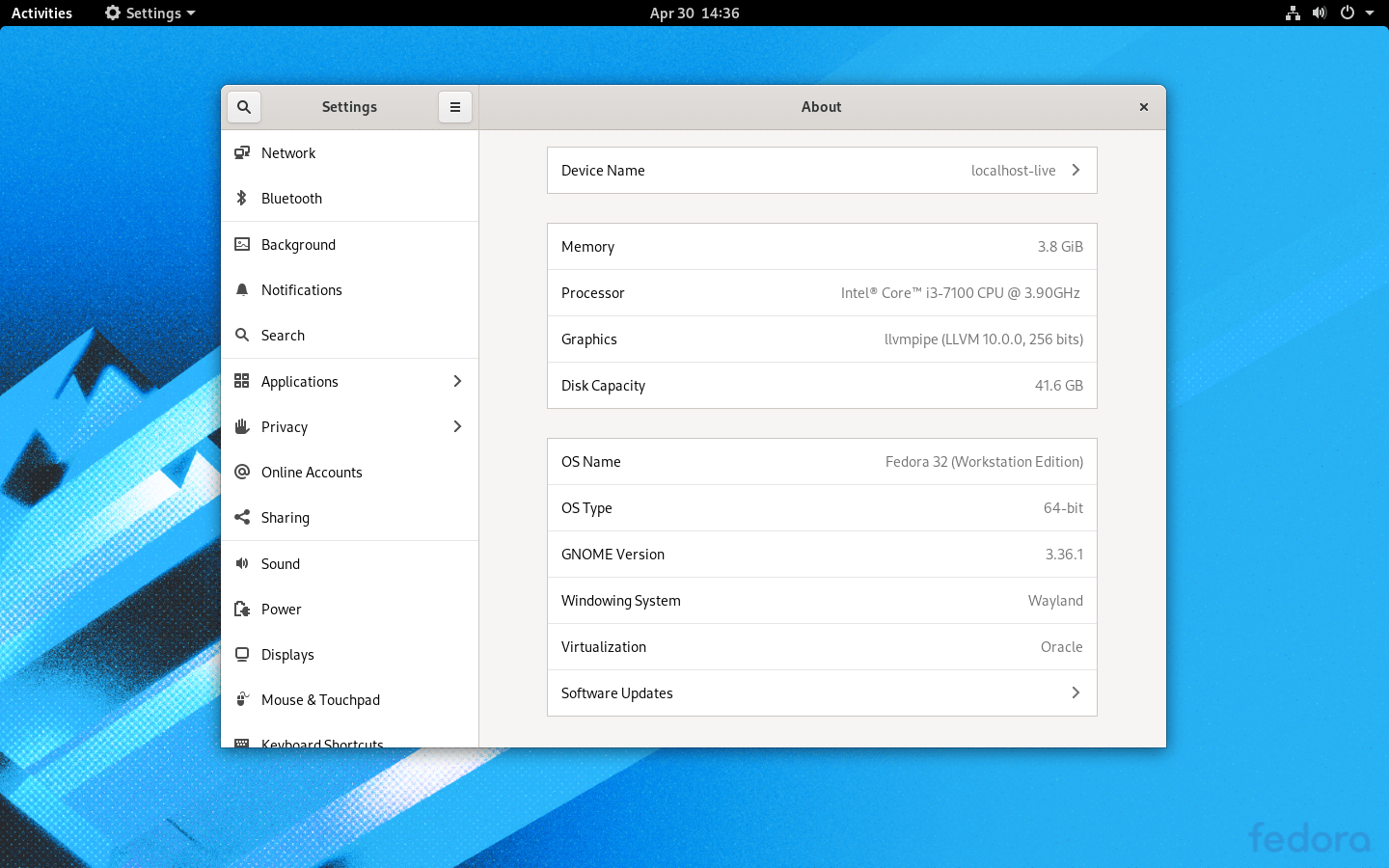The width and height of the screenshot is (1389, 868).
Task: Open the search icon in Settings header
Action: pyautogui.click(x=244, y=107)
